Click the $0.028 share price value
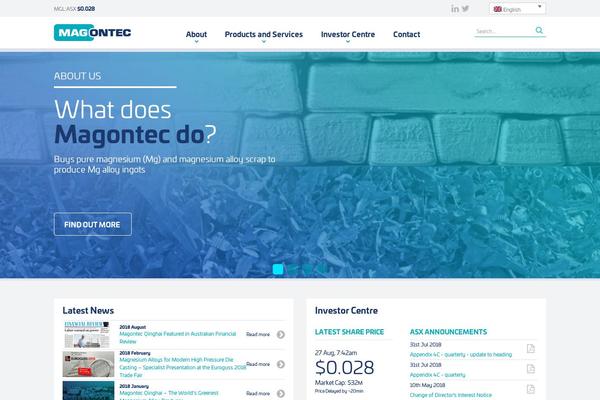The height and width of the screenshot is (400, 600). coord(344,368)
